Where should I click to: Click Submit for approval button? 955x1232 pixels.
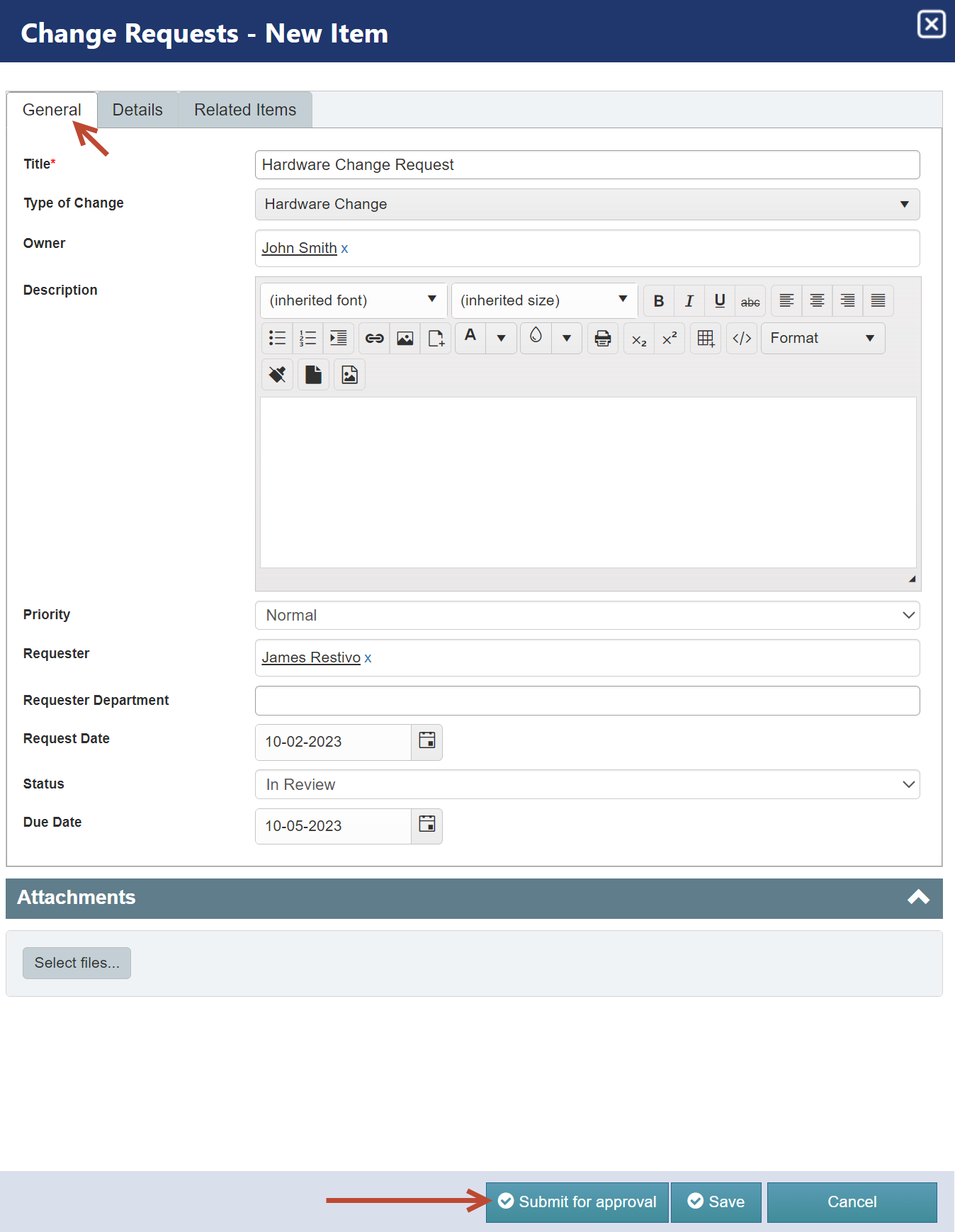pyautogui.click(x=577, y=1202)
